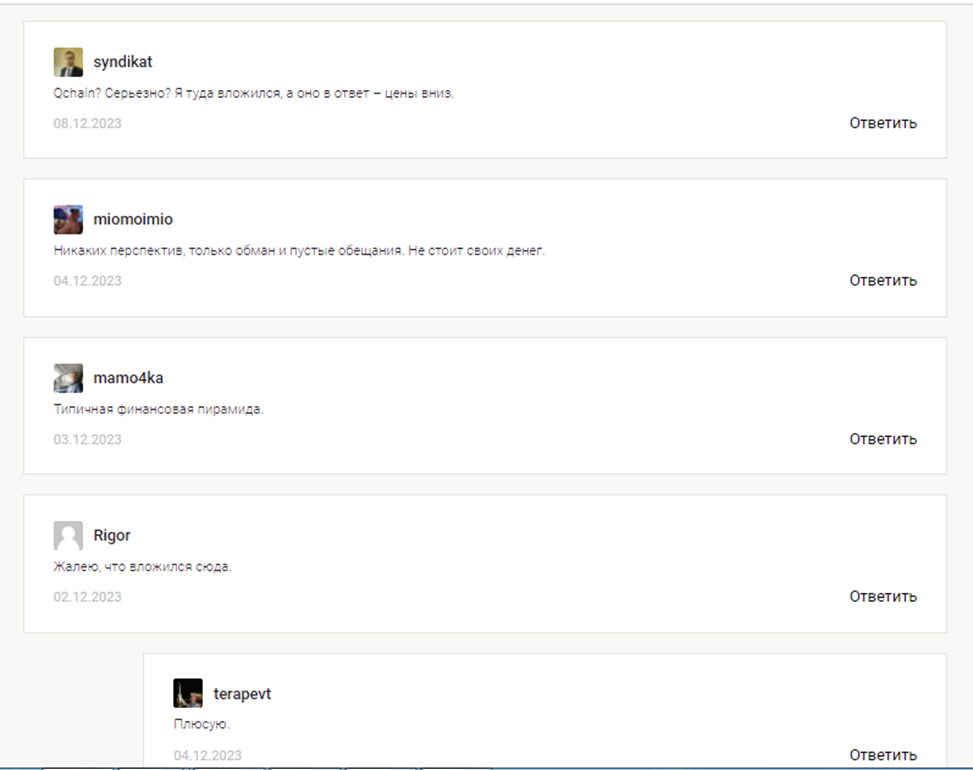Viewport: 973px width, 770px height.
Task: Click the Rigor username
Action: point(112,535)
